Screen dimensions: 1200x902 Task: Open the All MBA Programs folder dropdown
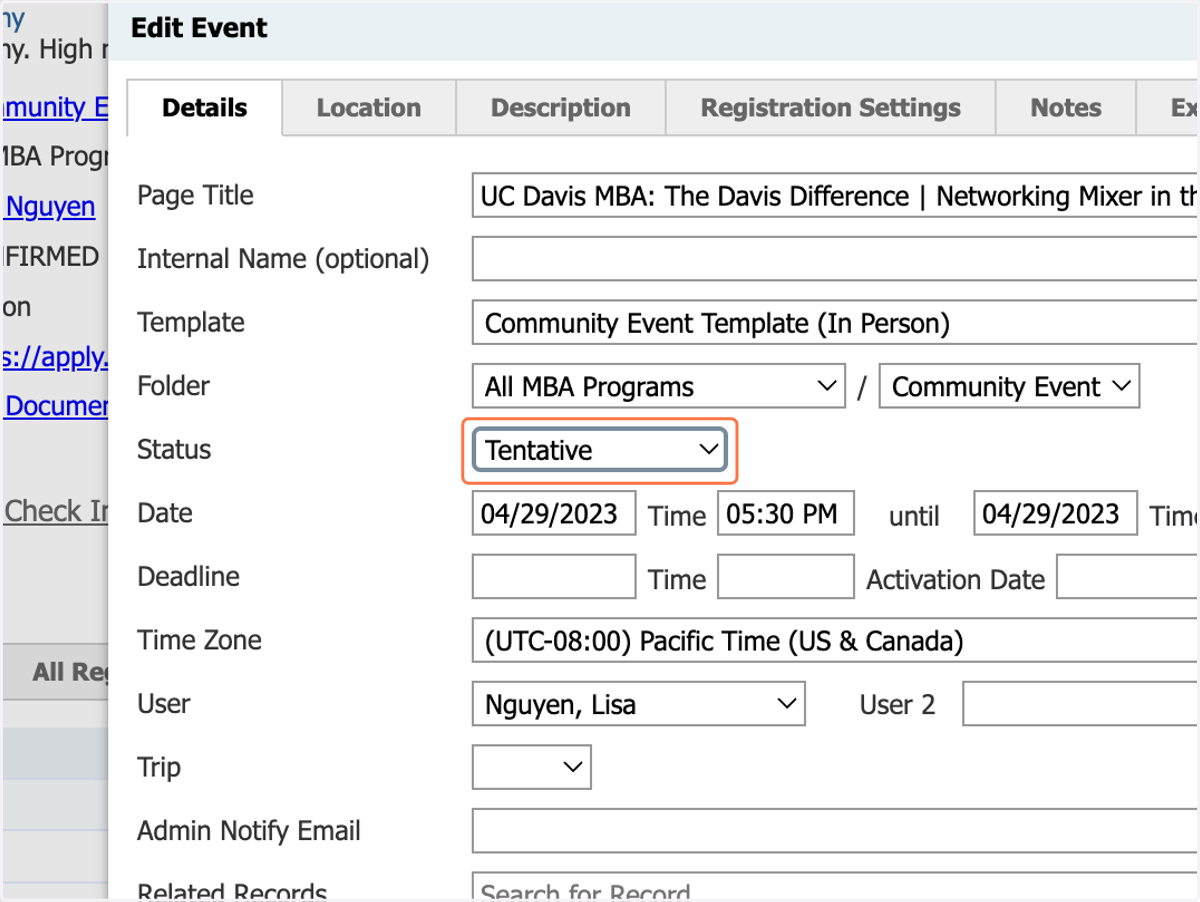[659, 387]
